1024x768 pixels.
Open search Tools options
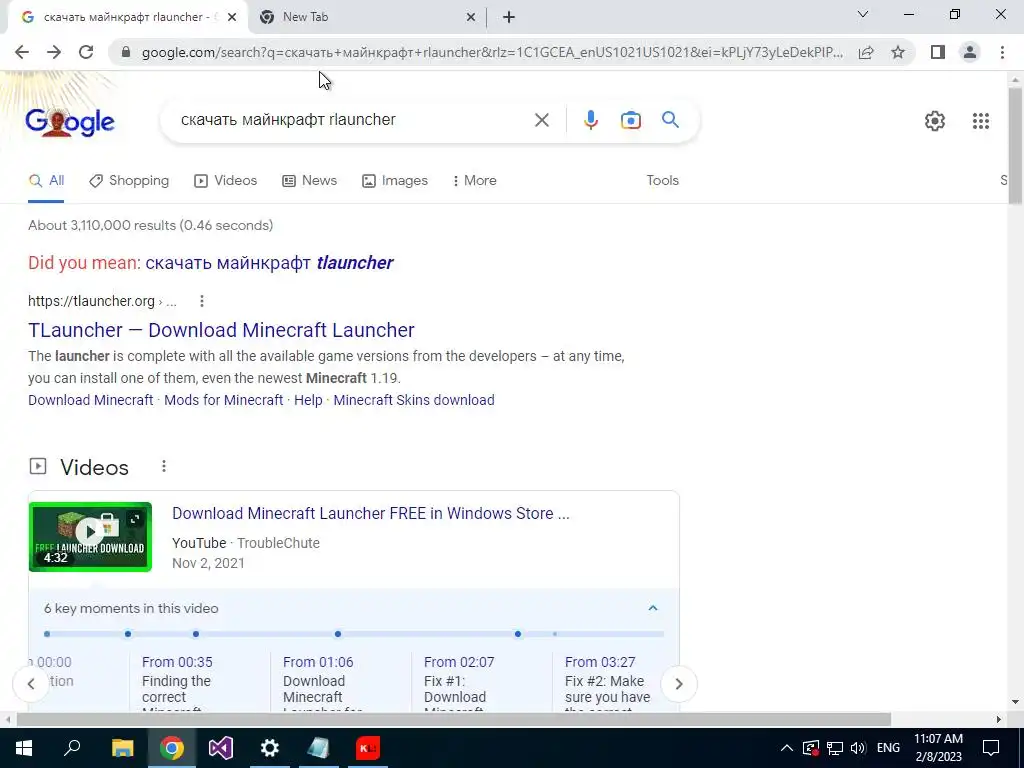[662, 181]
